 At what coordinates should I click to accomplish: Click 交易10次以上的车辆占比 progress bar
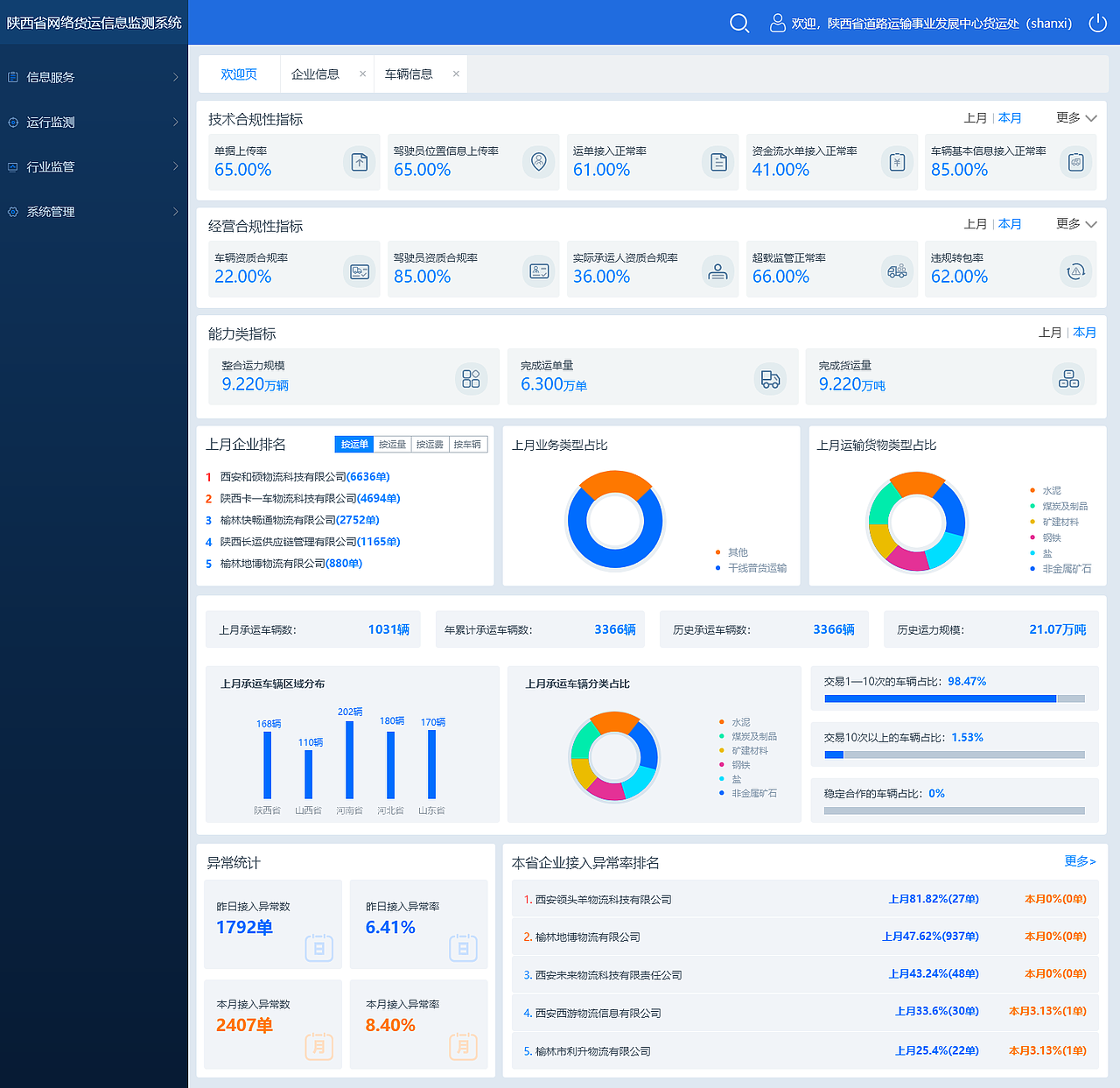955,755
